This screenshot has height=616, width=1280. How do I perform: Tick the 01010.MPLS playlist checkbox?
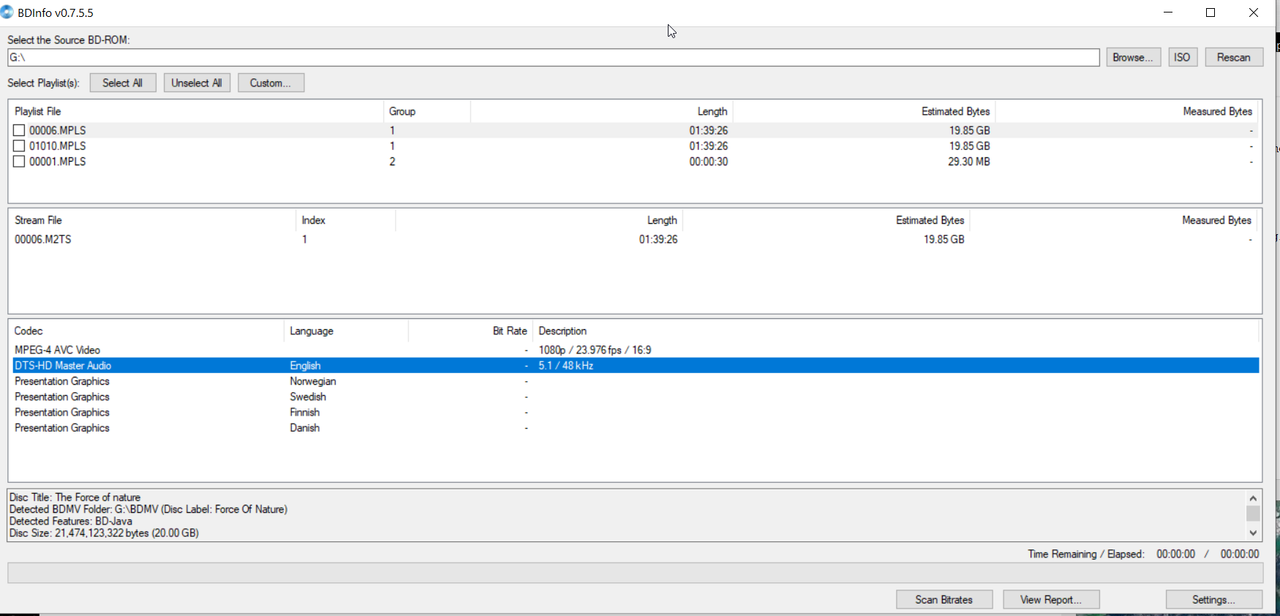point(19,146)
